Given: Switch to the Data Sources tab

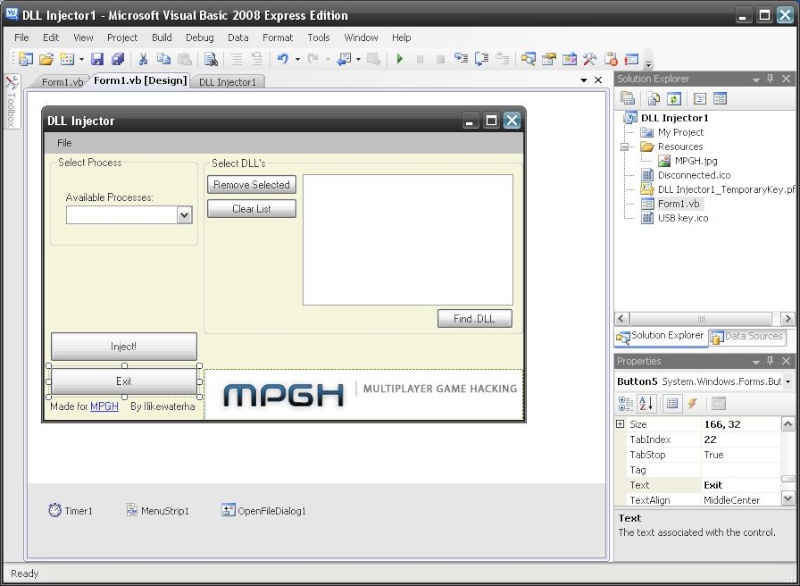Looking at the screenshot, I should [747, 337].
